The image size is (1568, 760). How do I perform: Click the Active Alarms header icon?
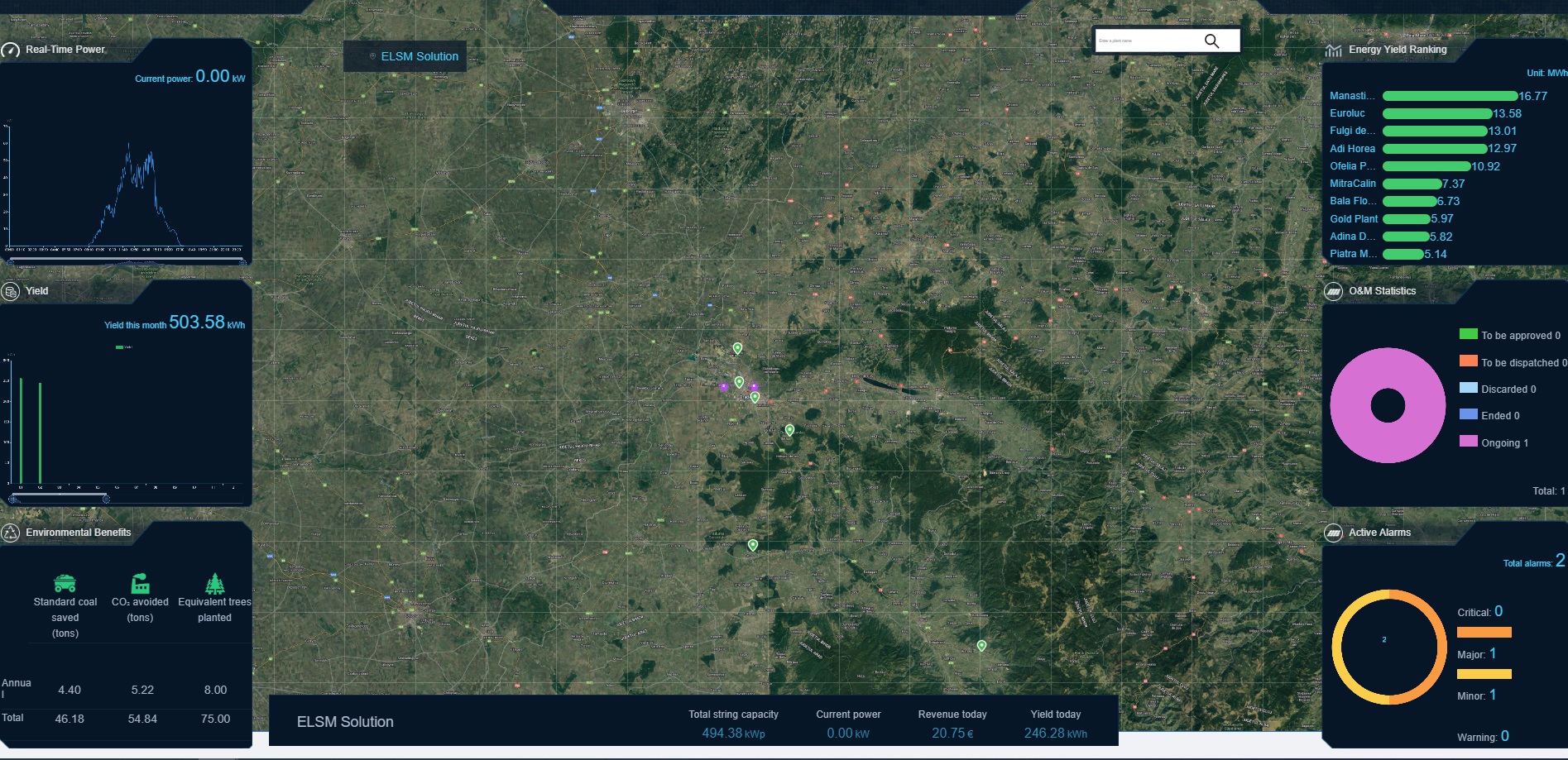pyautogui.click(x=1333, y=533)
